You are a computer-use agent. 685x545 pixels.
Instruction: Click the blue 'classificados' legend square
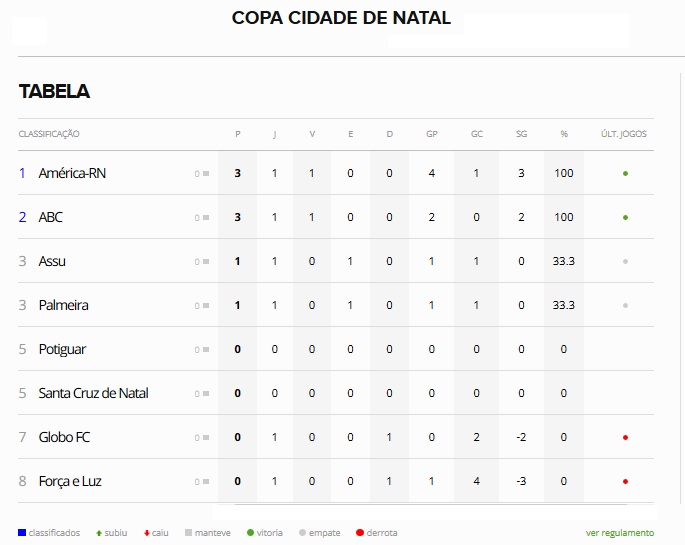pyautogui.click(x=22, y=533)
